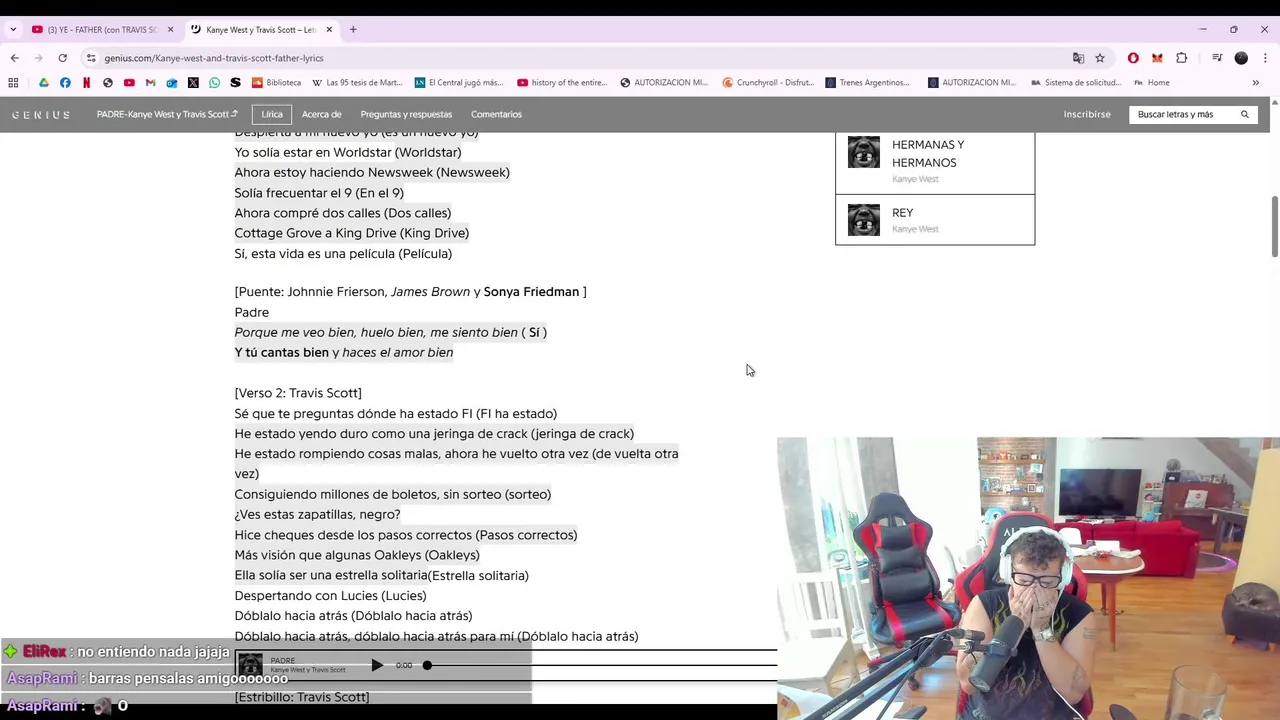Open Las 95 tesis de Mart... bookmark
Image resolution: width=1280 pixels, height=720 pixels.
pyautogui.click(x=357, y=83)
